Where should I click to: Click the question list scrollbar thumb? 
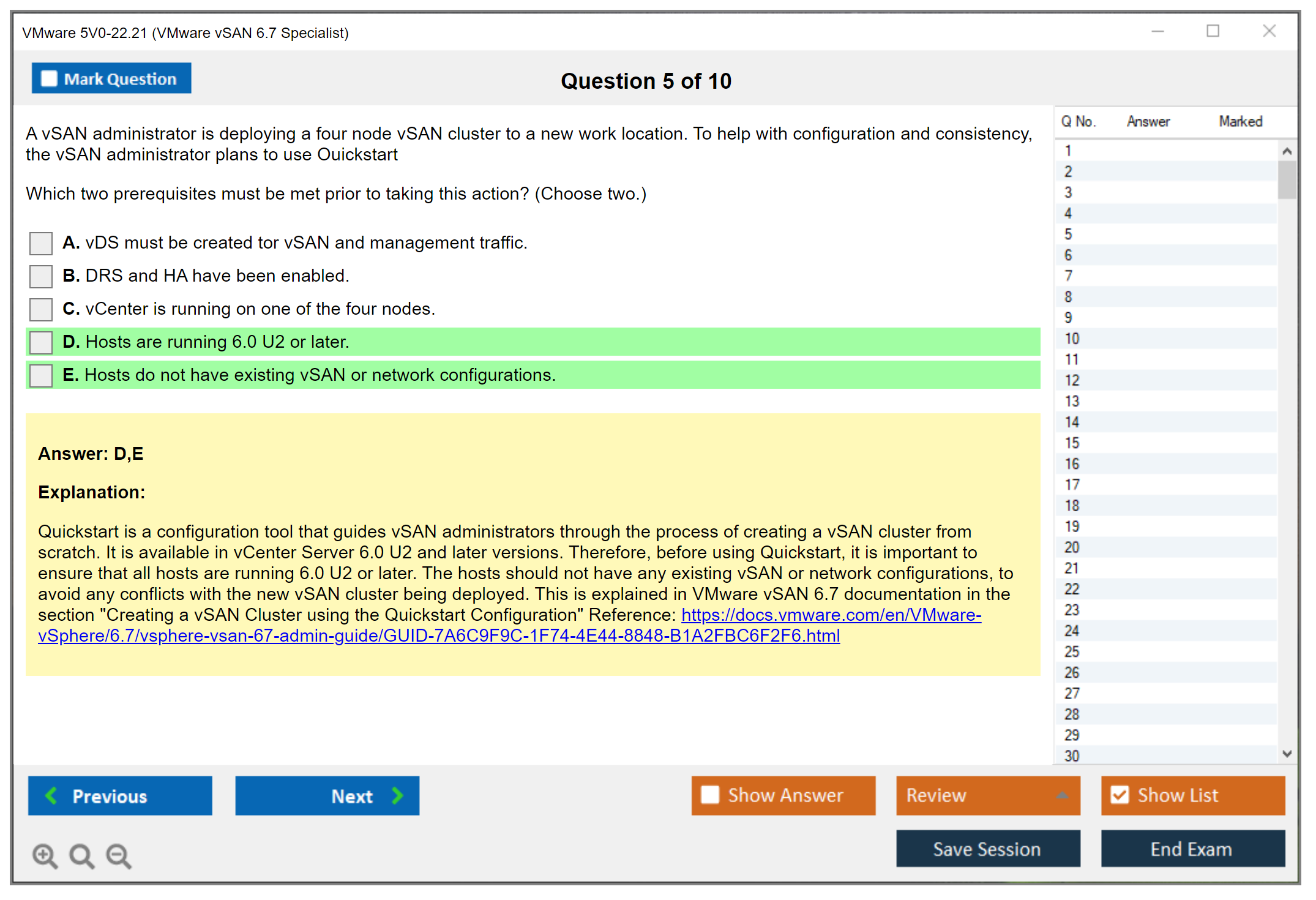tap(1287, 179)
